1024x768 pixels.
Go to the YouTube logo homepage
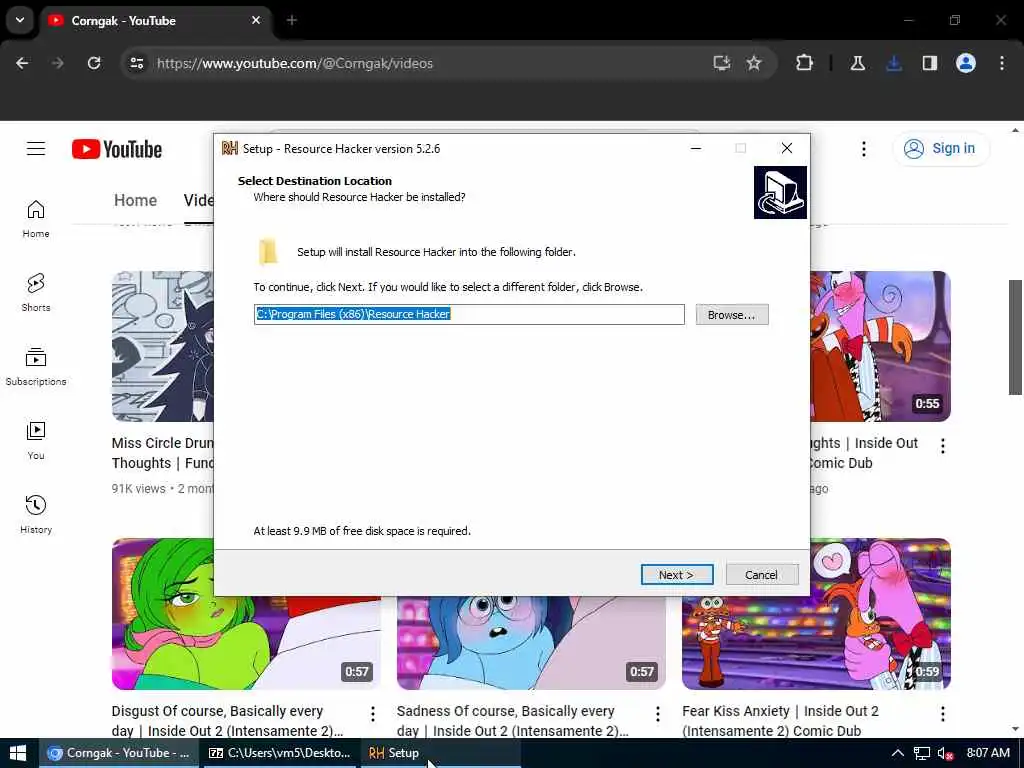tap(117, 149)
